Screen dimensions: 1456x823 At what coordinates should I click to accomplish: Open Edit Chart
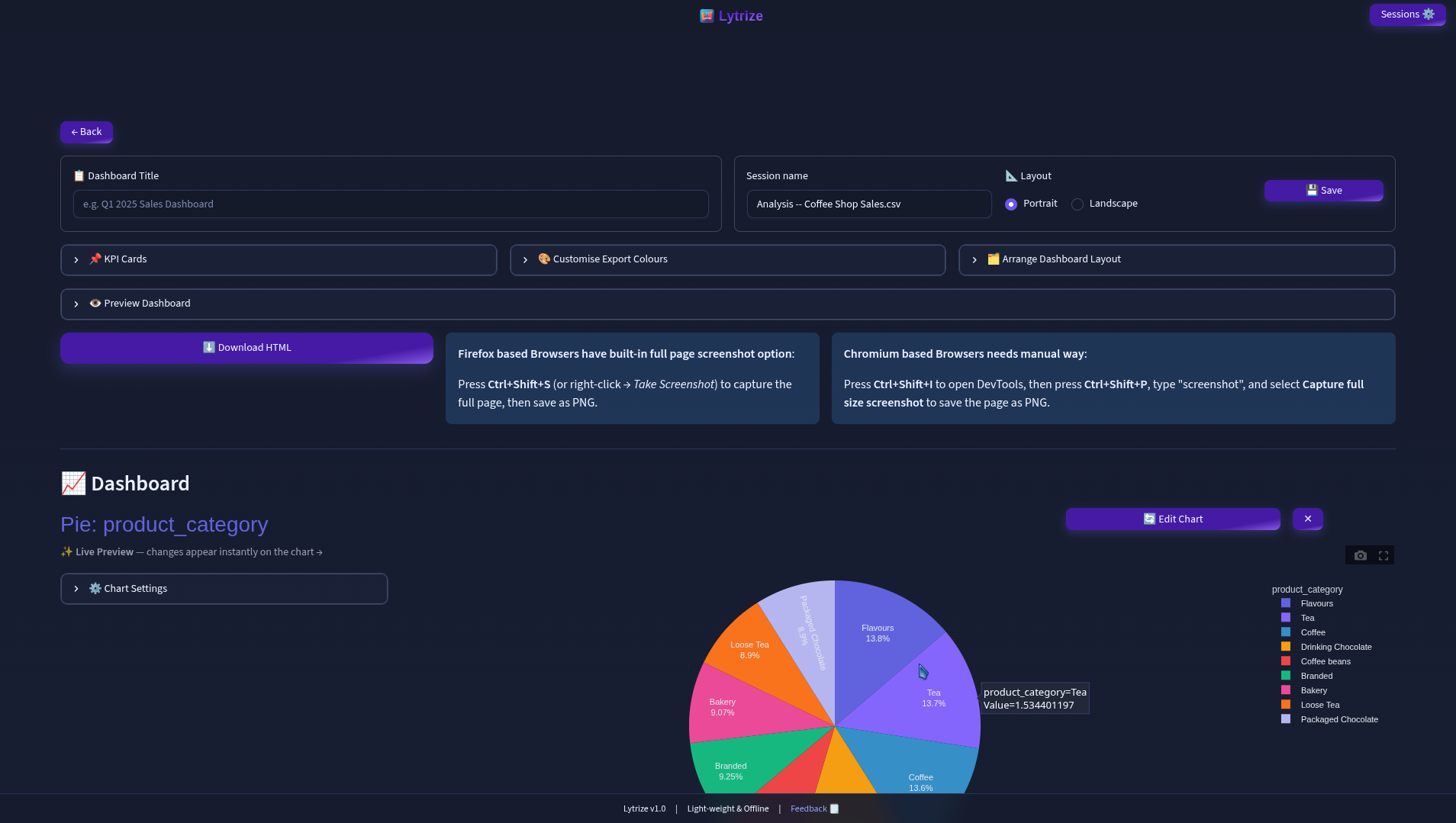pyautogui.click(x=1173, y=519)
